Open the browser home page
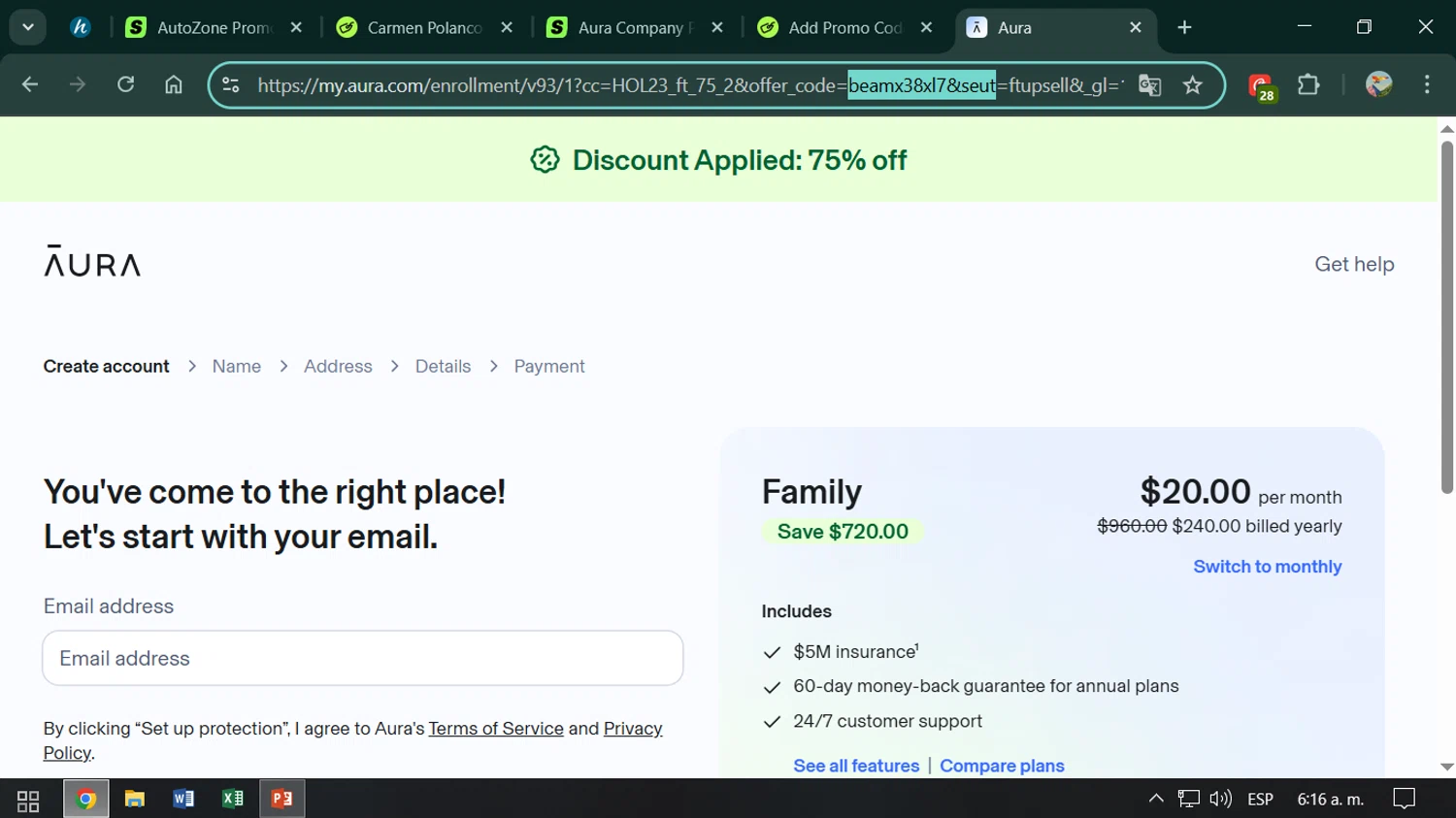 pyautogui.click(x=173, y=84)
